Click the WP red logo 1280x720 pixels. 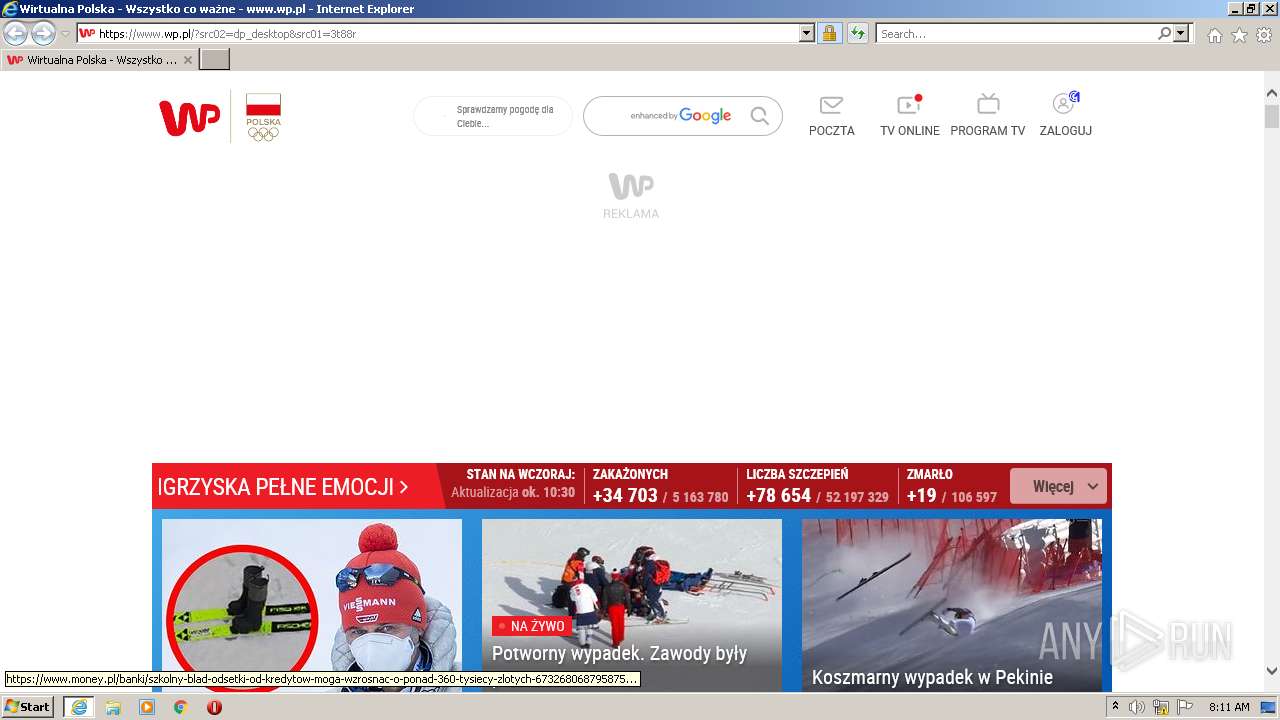pyautogui.click(x=189, y=118)
